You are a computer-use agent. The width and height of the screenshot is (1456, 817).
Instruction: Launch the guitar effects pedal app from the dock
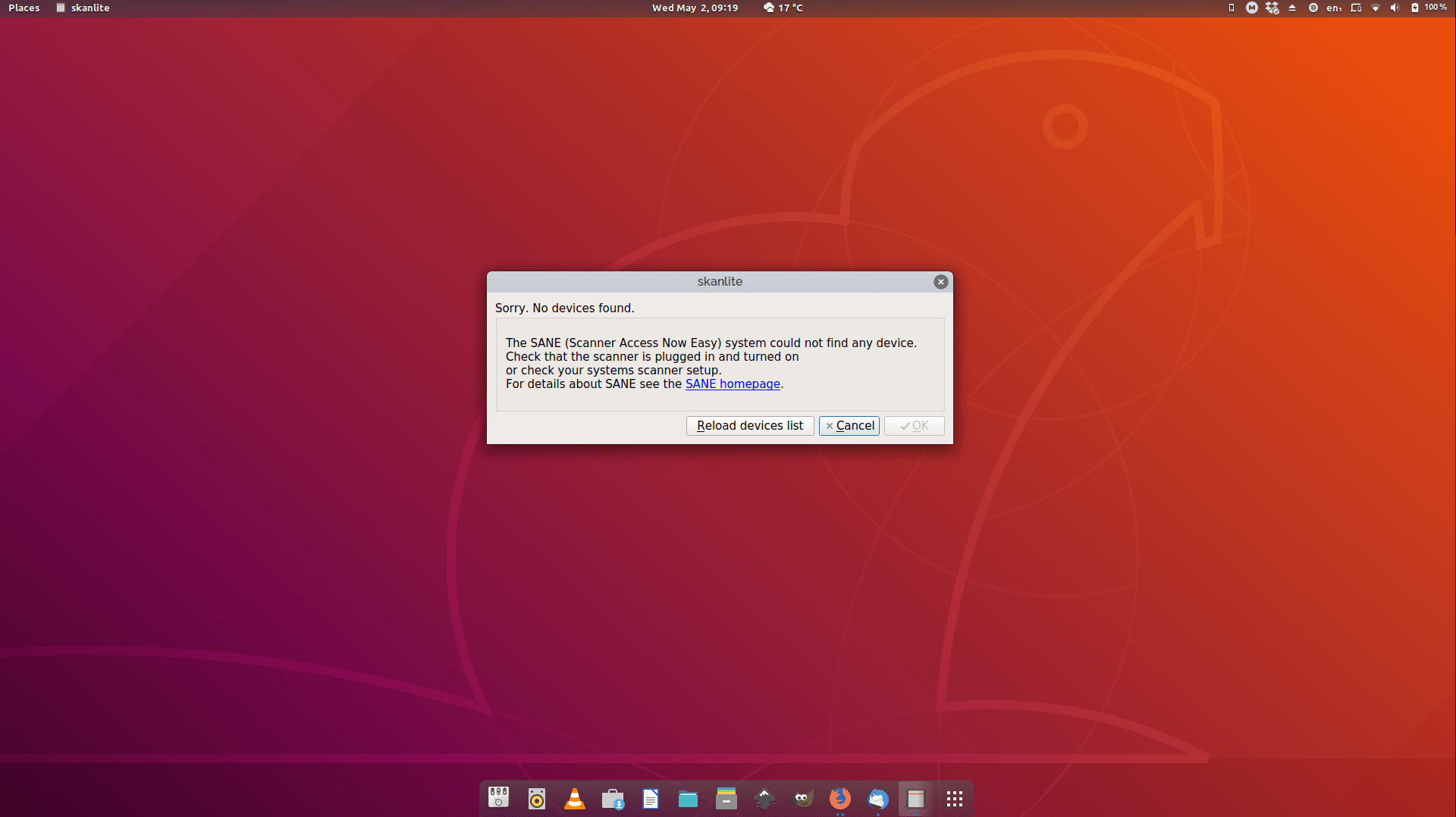(499, 799)
